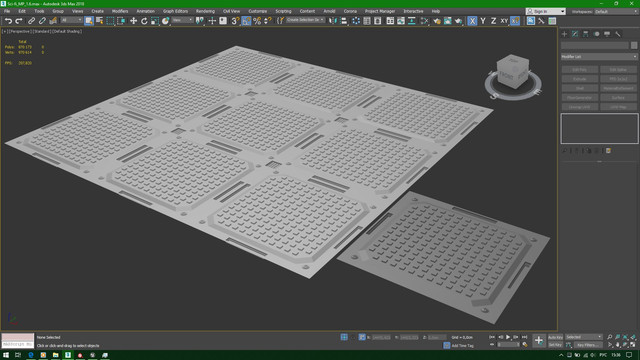The width and height of the screenshot is (640, 360).
Task: Toggle the 3D Snaps button
Action: (235, 21)
